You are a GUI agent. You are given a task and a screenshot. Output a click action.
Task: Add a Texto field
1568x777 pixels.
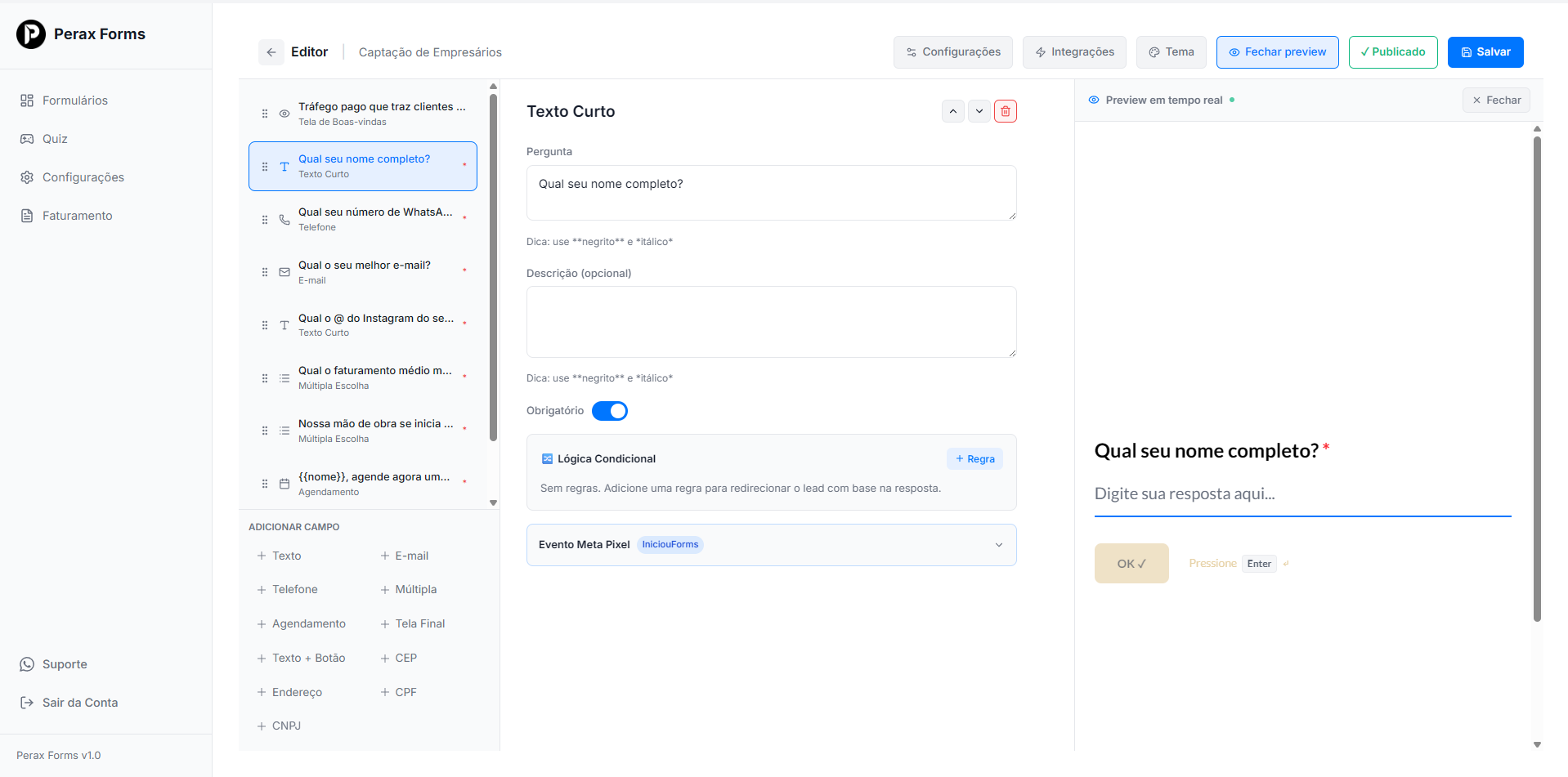tap(279, 556)
